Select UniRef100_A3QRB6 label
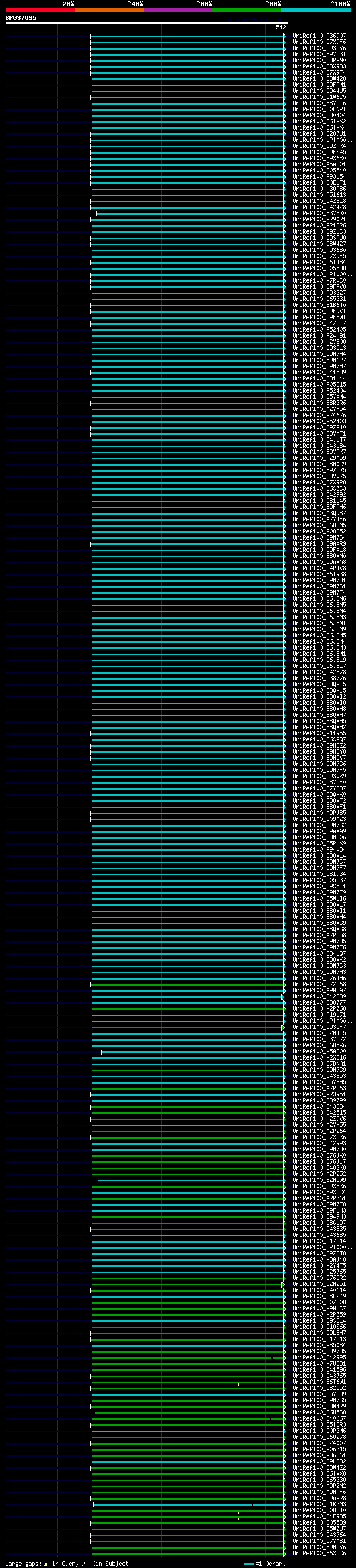This screenshot has height=1568, width=356. coord(319,189)
